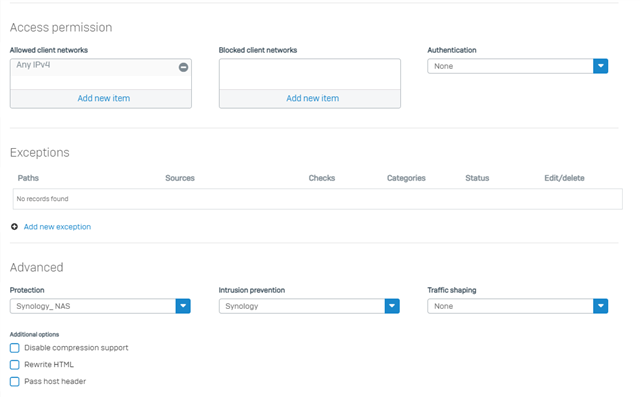This screenshot has height=397, width=640.
Task: Click the plus icon beside Add new exception
Action: (x=14, y=227)
